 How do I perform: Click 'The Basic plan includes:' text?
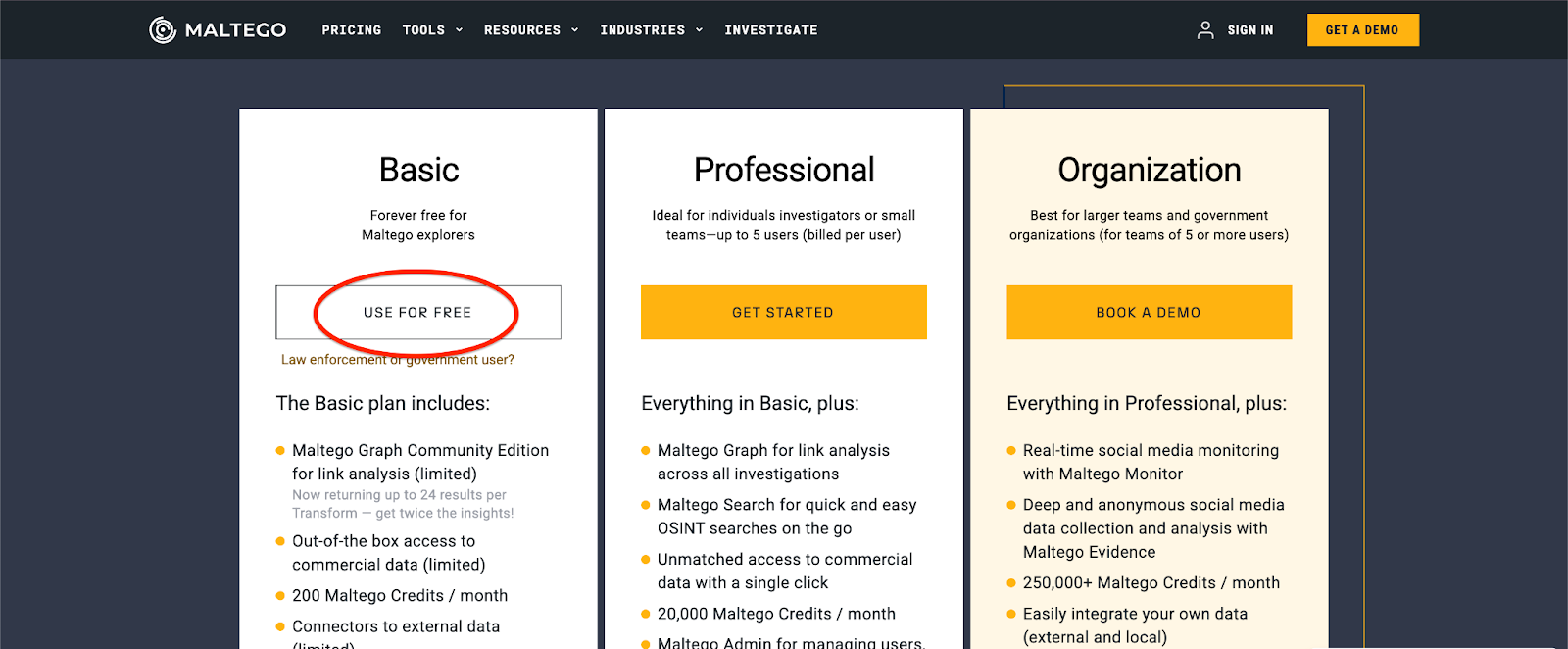[383, 403]
